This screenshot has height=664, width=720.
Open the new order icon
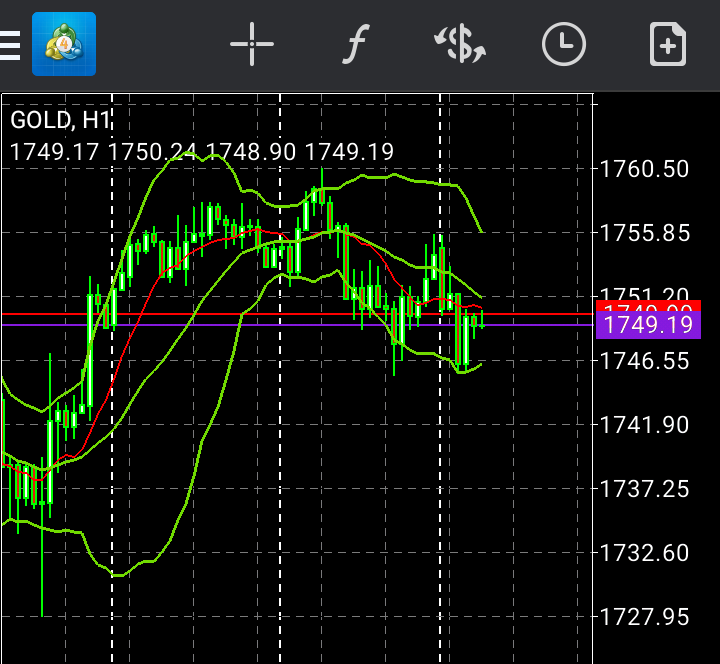tap(668, 44)
